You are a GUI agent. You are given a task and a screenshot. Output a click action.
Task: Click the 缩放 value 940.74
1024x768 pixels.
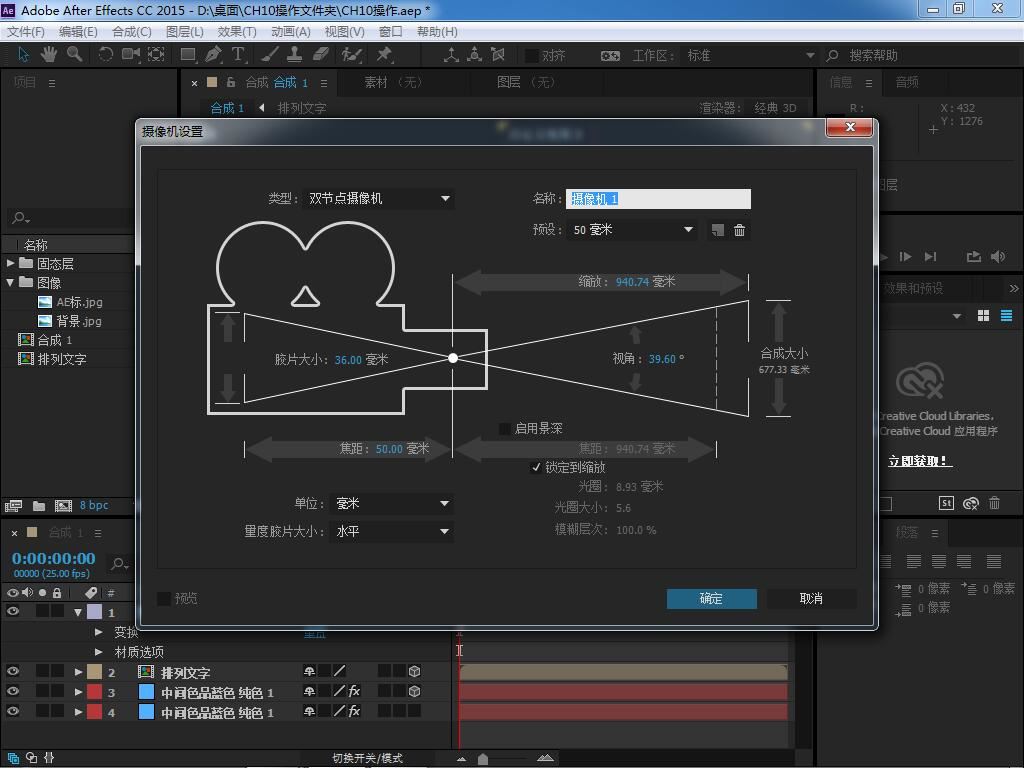coord(632,281)
